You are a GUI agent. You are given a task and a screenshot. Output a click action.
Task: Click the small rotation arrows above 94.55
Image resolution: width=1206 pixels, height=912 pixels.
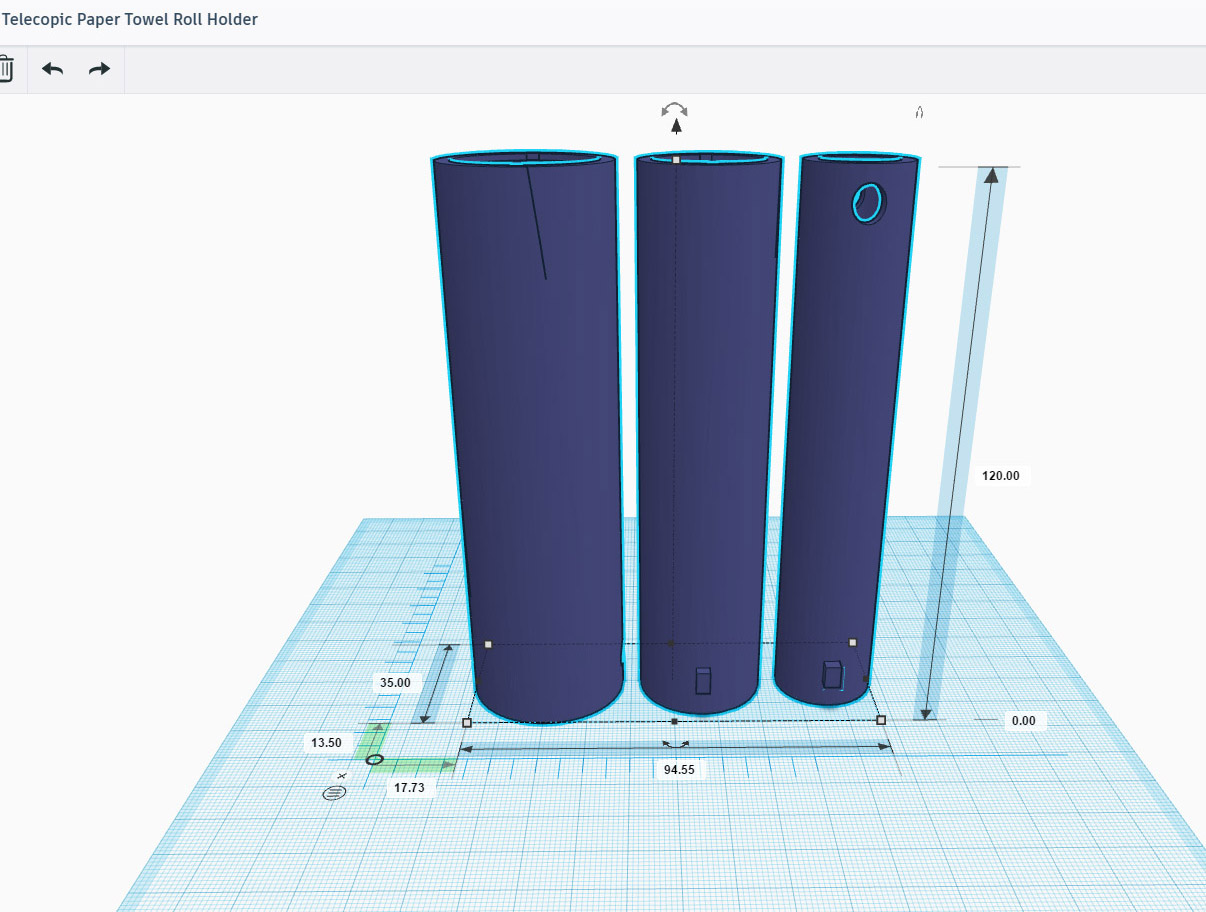coord(677,744)
